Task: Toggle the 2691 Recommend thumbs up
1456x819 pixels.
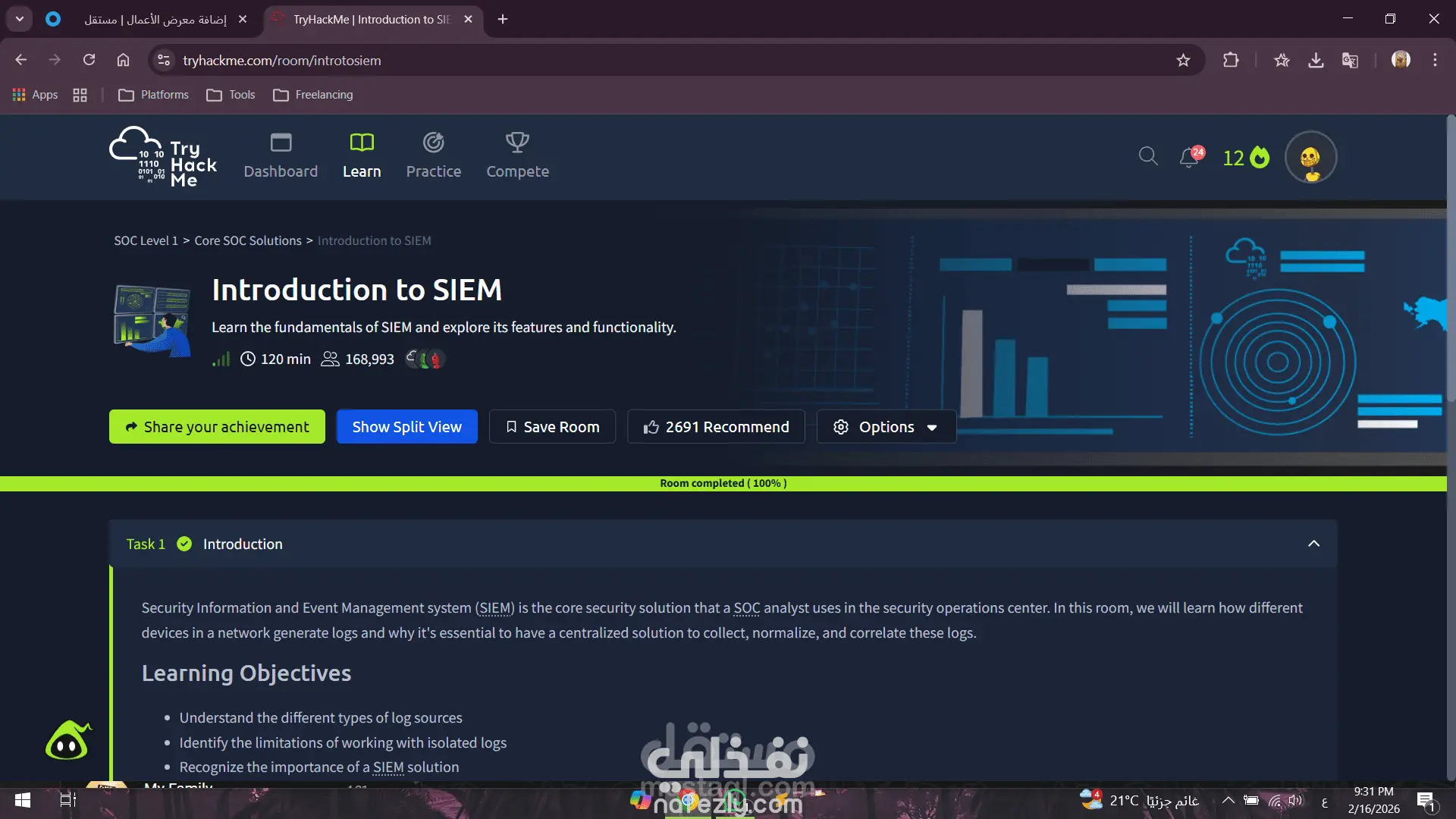Action: click(x=716, y=427)
